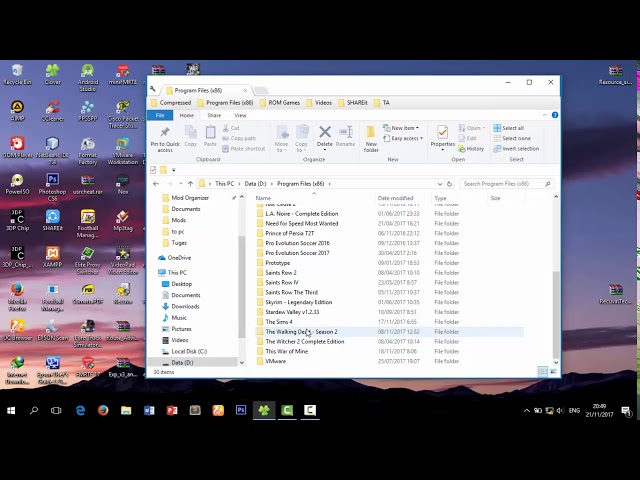Viewport: 640px width, 480px height.
Task: Select Downloads in navigation pane
Action: coord(181,306)
